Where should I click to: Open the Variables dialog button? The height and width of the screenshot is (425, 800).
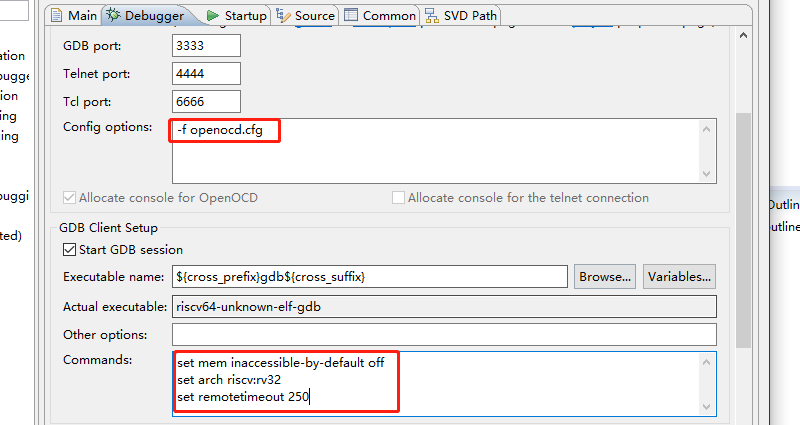click(x=680, y=276)
